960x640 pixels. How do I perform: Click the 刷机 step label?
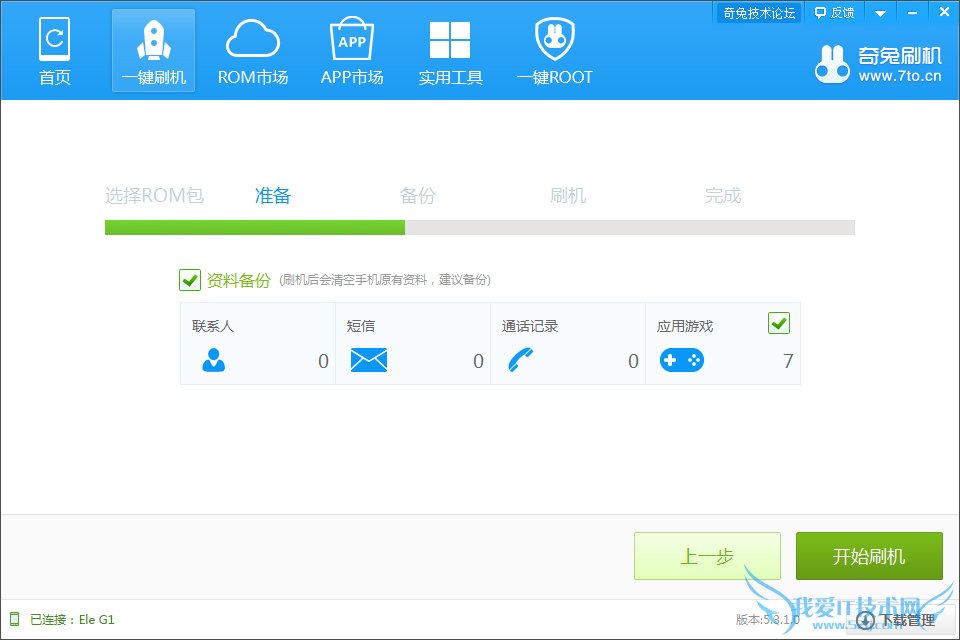click(568, 195)
